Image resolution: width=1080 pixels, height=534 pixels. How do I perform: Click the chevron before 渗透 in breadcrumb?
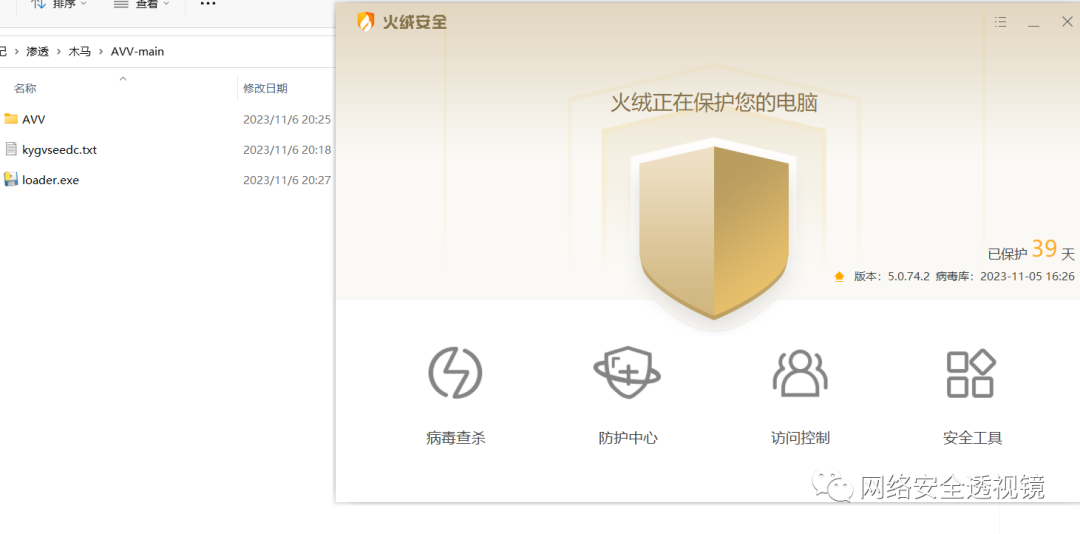click(17, 52)
